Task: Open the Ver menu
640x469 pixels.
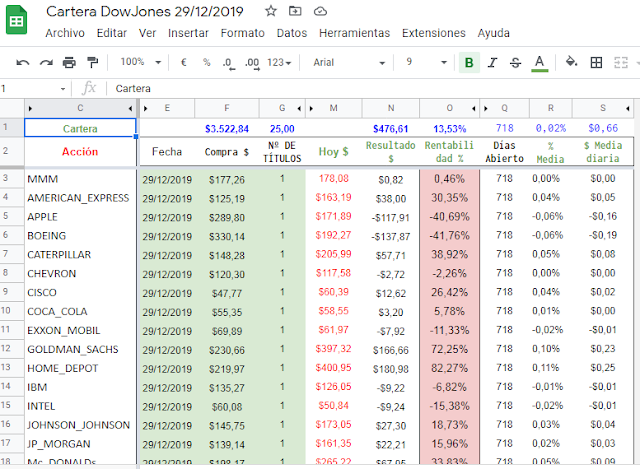Action: pos(147,33)
